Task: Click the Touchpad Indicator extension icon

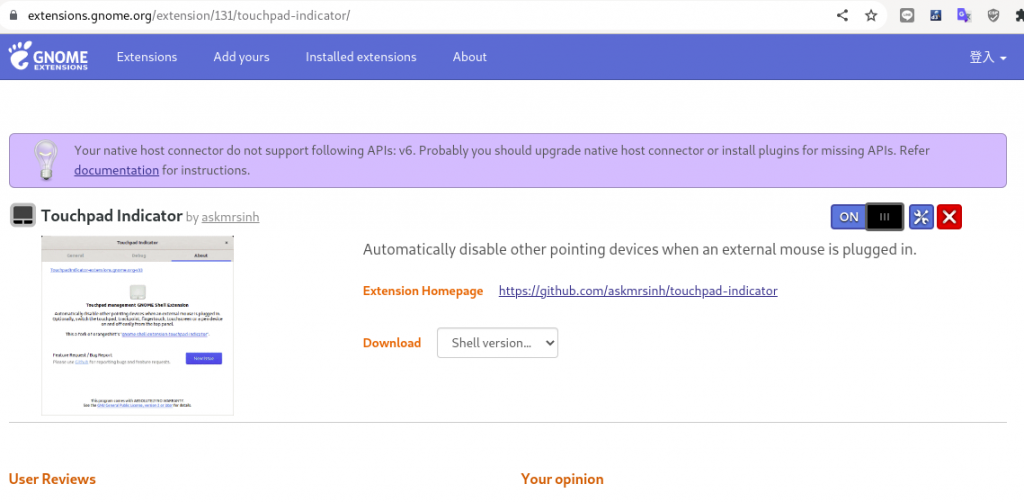Action: [23, 215]
